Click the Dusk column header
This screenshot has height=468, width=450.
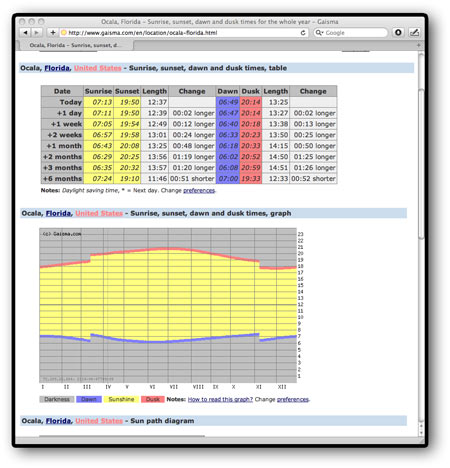(x=251, y=91)
